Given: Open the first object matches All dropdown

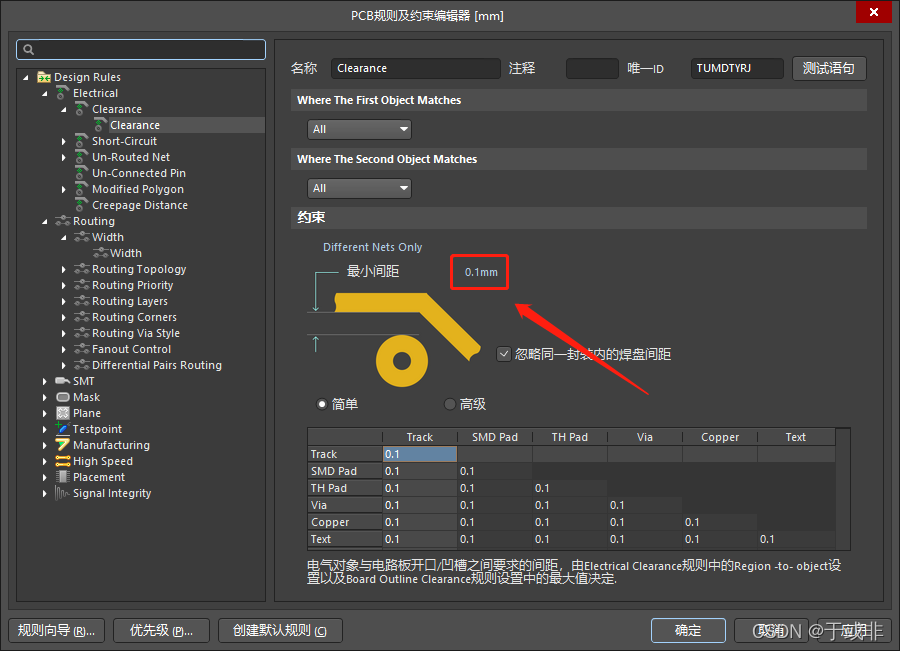Looking at the screenshot, I should tap(359, 129).
